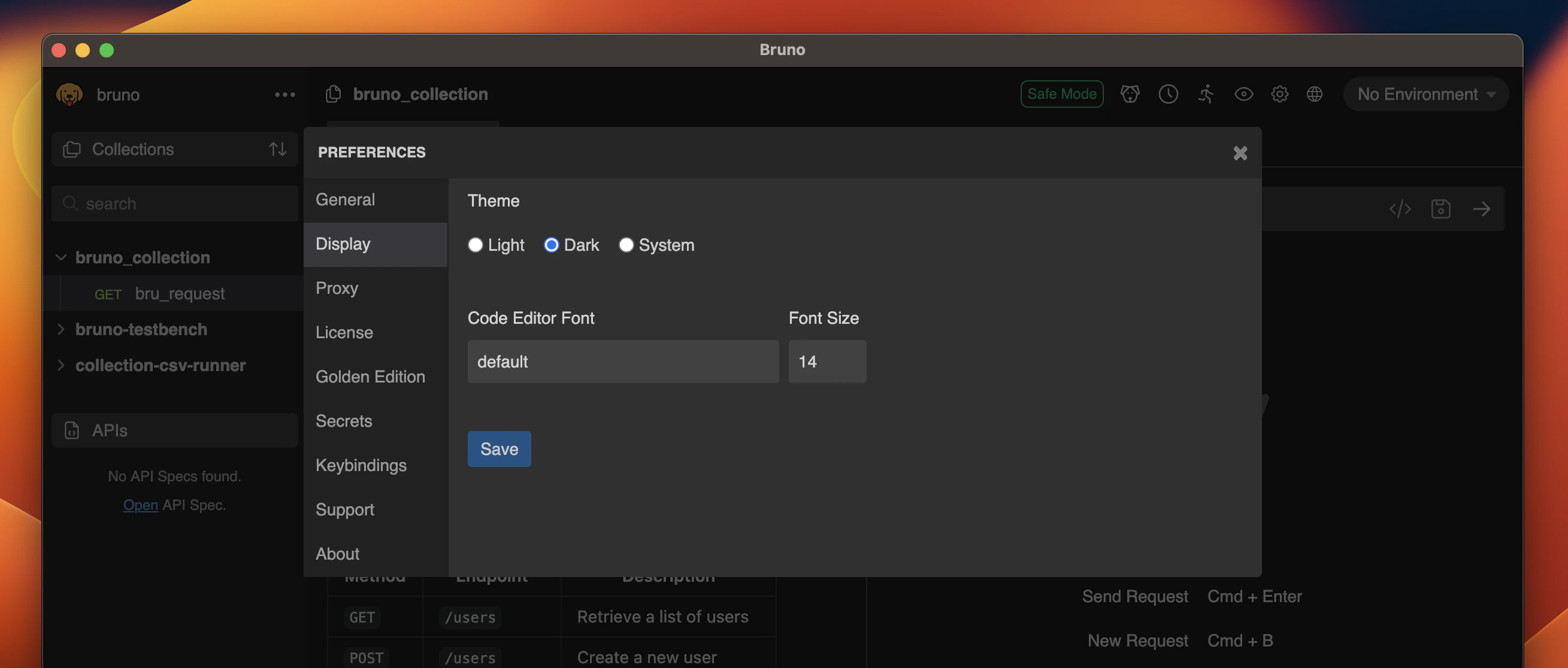Click the eye visibility icon in the toolbar
This screenshot has height=668, width=1568.
click(1243, 95)
